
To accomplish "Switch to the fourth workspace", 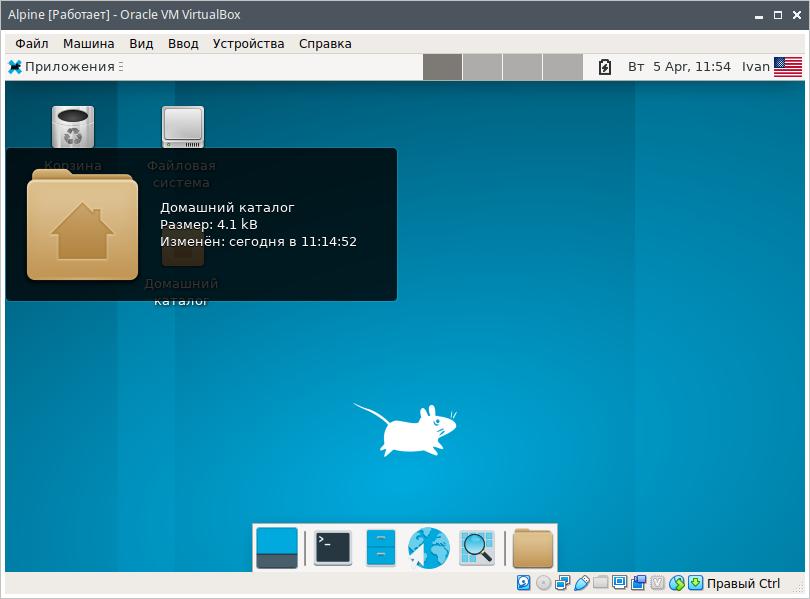I will [563, 67].
